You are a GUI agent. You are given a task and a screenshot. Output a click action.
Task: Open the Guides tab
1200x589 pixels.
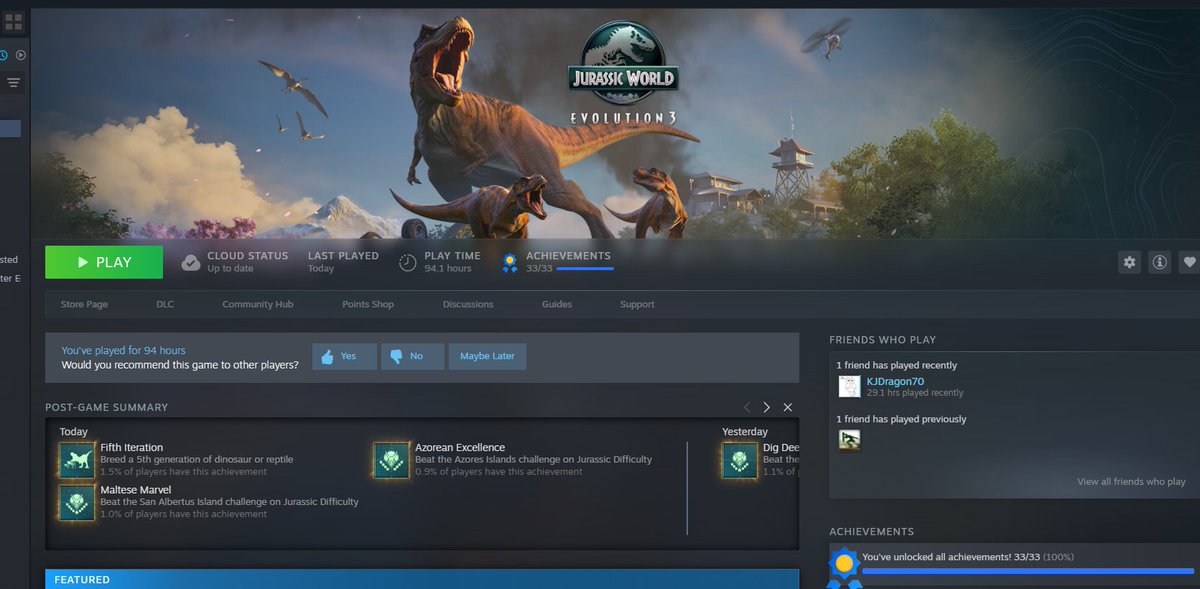(x=557, y=304)
